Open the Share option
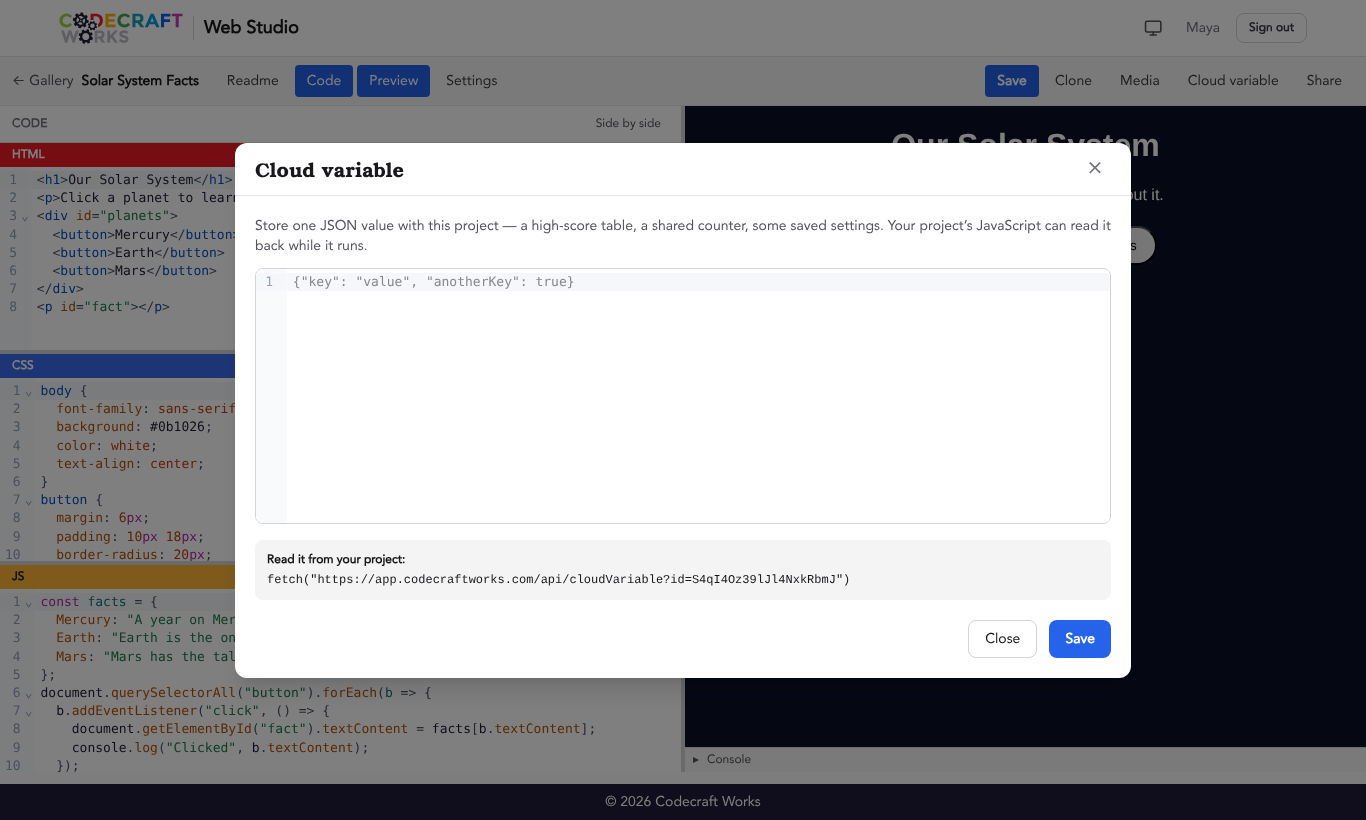Screen dimensions: 1366x820 [x=1324, y=80]
